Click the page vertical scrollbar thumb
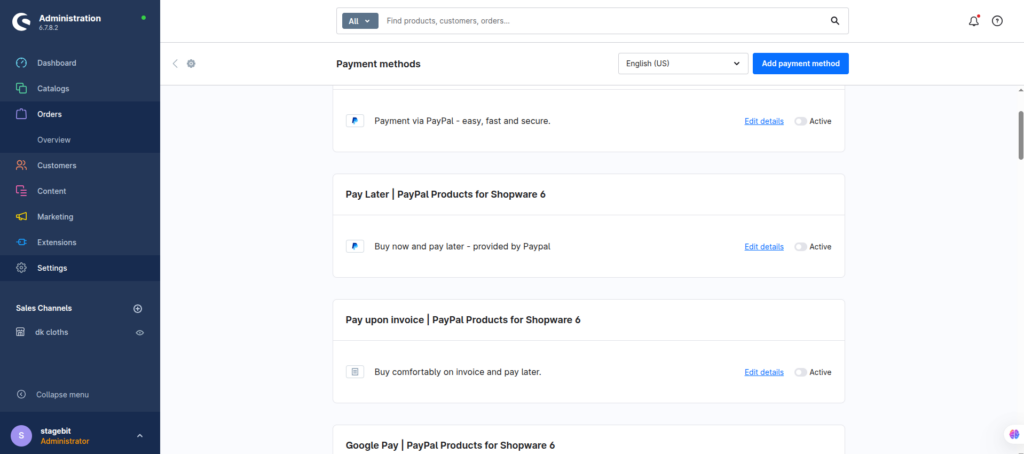 tap(1021, 135)
